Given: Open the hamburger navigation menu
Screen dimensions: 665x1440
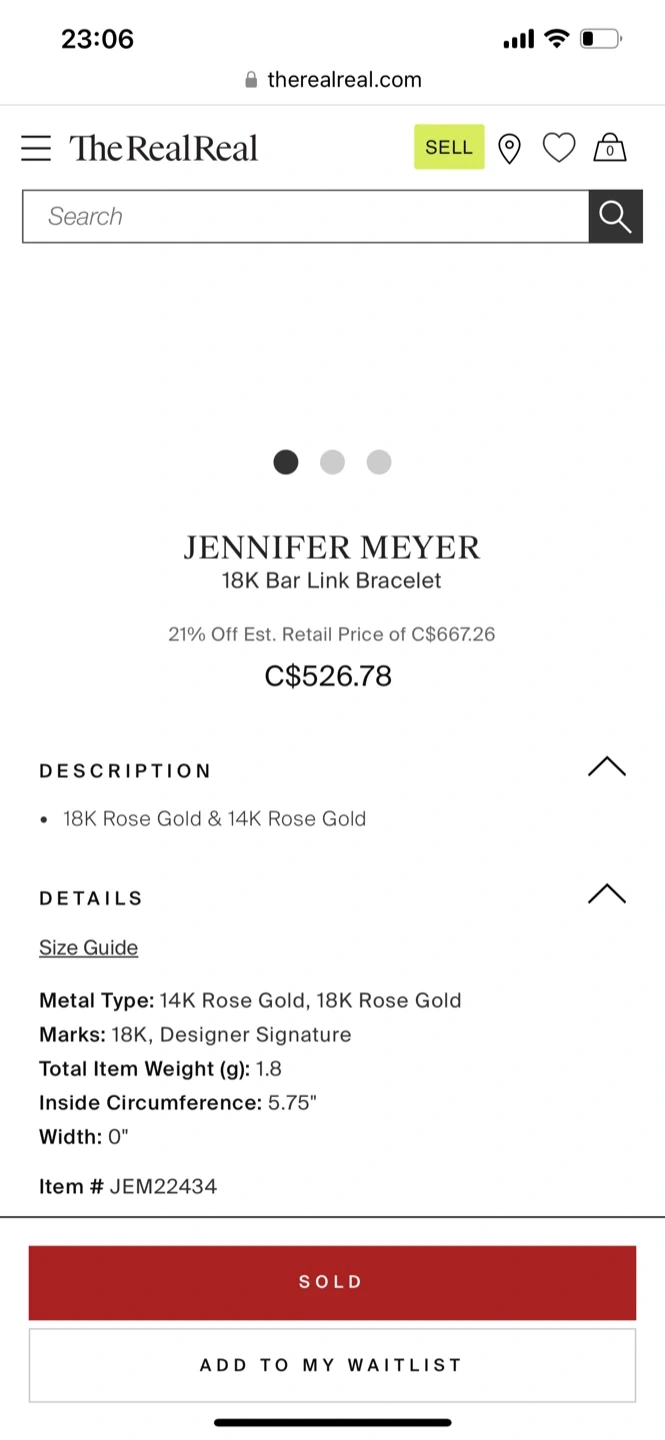Looking at the screenshot, I should coord(36,148).
